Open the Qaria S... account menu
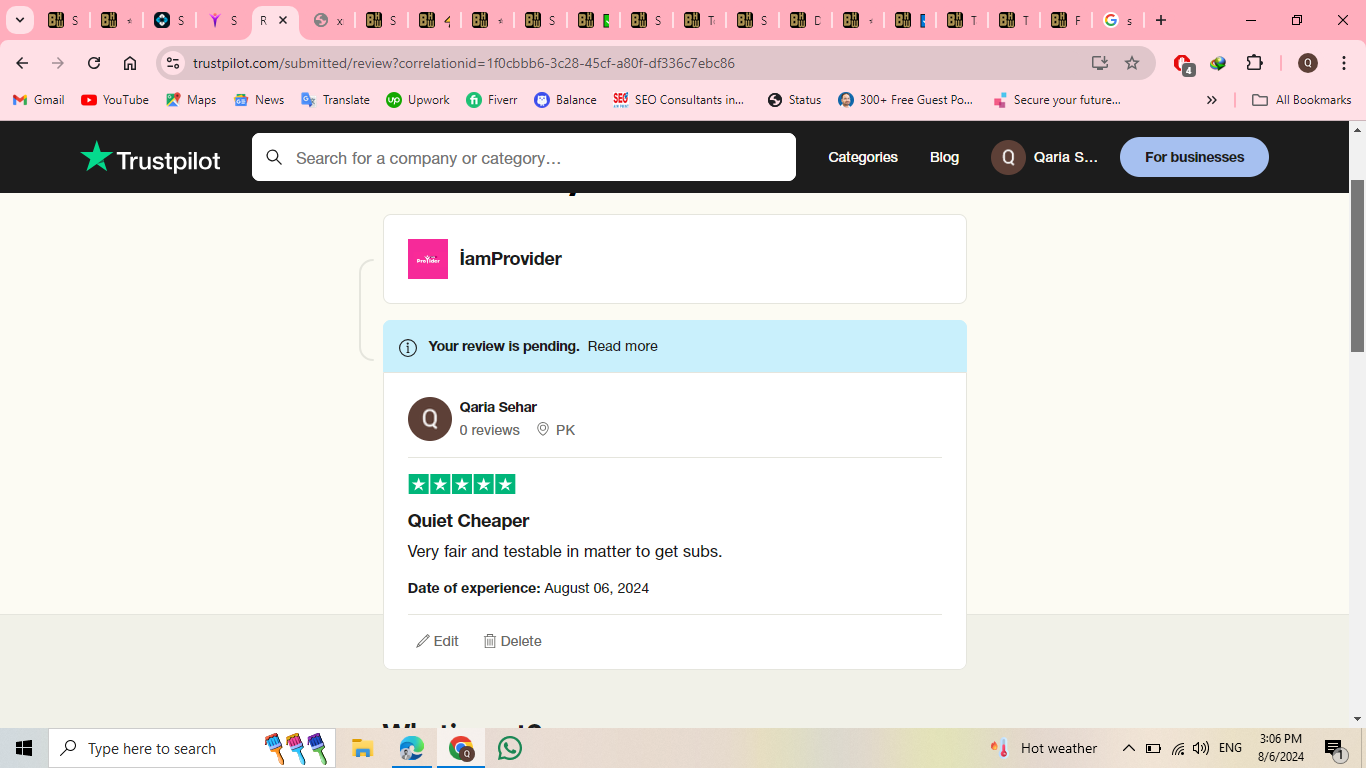The height and width of the screenshot is (768, 1366). [x=1044, y=157]
